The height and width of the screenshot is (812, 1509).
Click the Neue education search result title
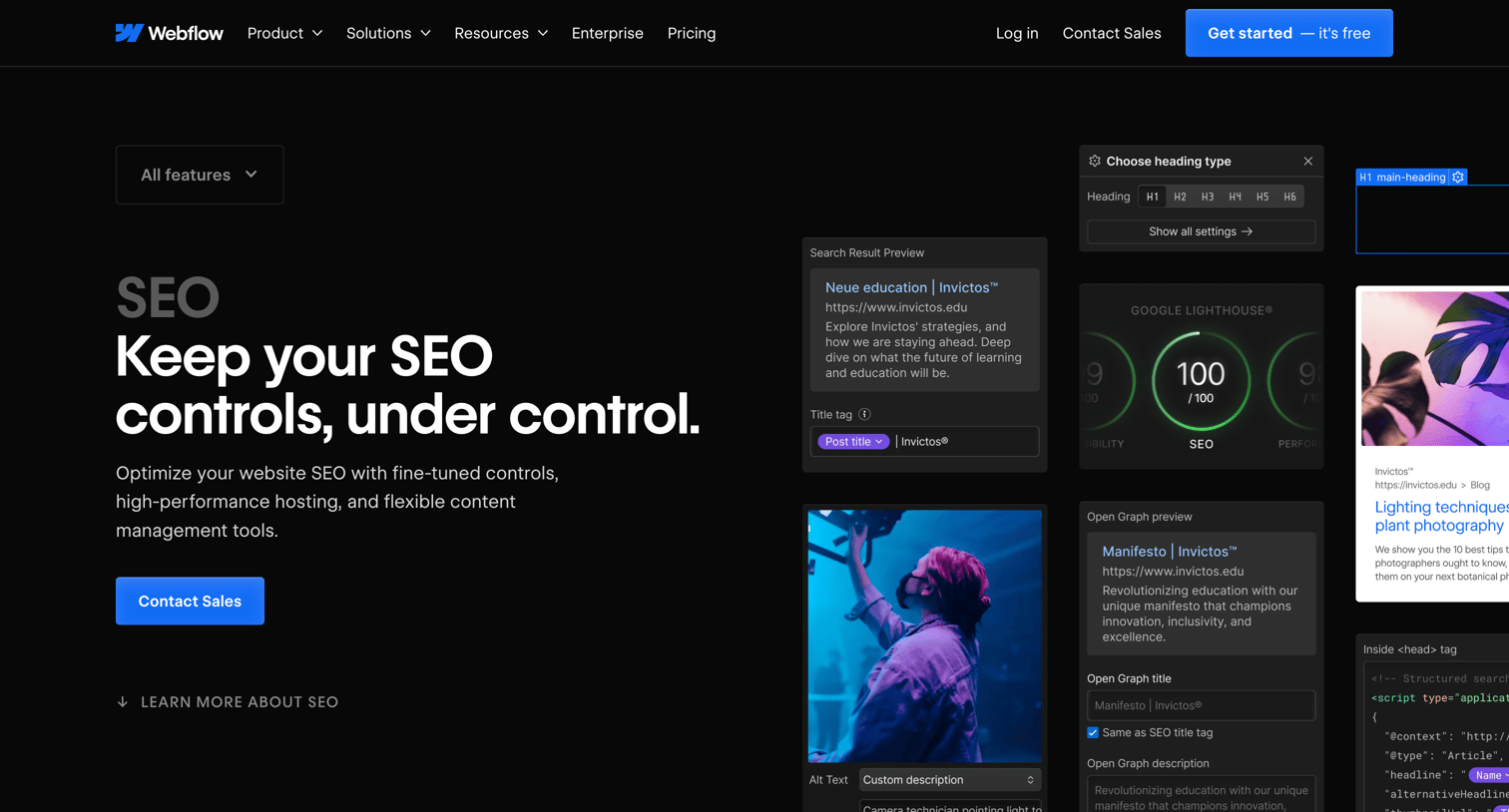(x=911, y=287)
